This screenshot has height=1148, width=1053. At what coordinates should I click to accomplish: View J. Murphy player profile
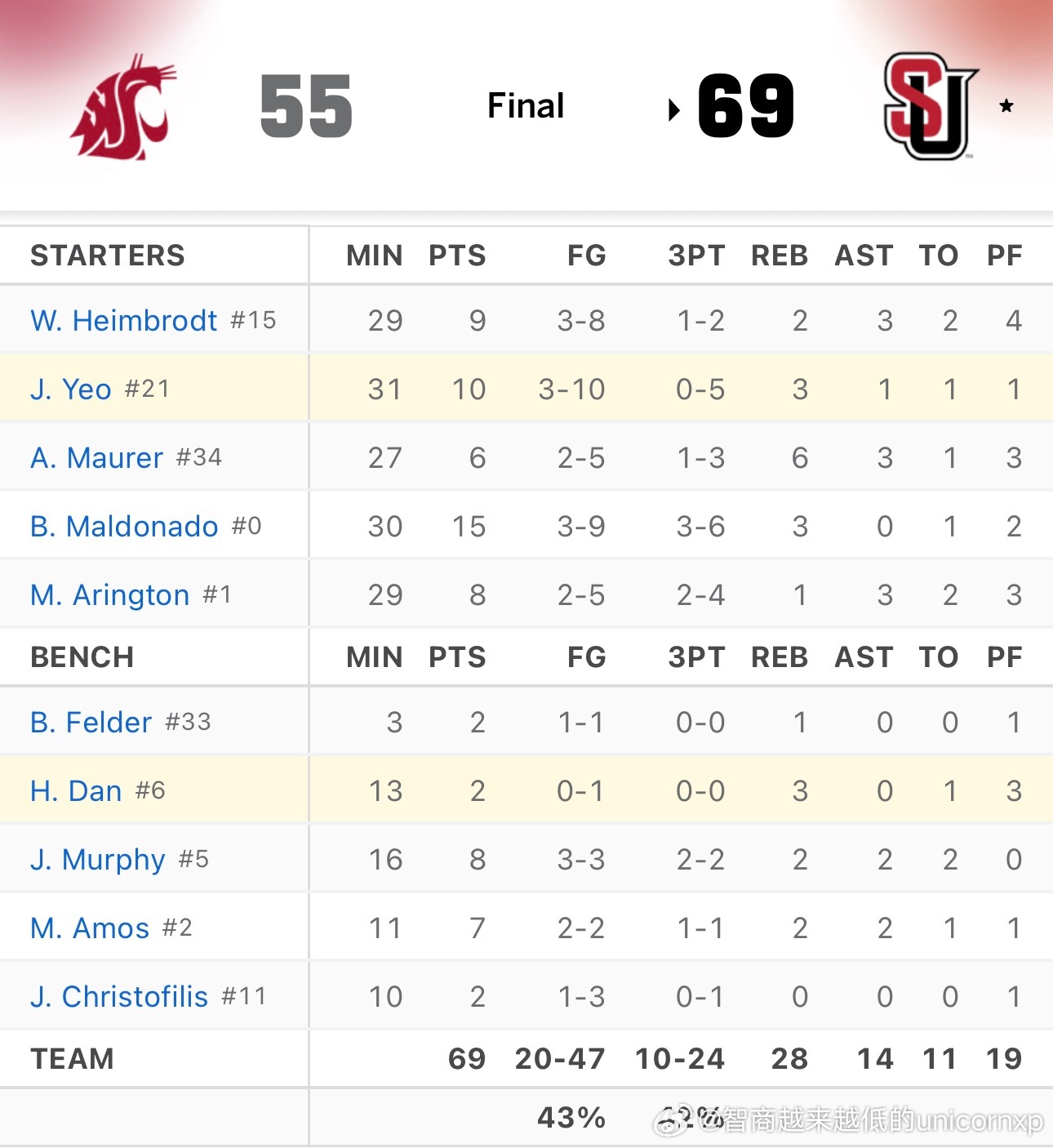(x=98, y=859)
